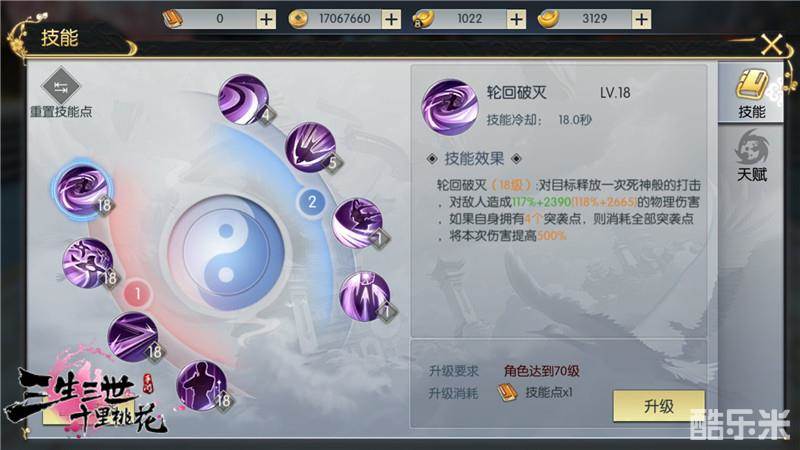Add bound ingots using plus beside 1022

516,19
